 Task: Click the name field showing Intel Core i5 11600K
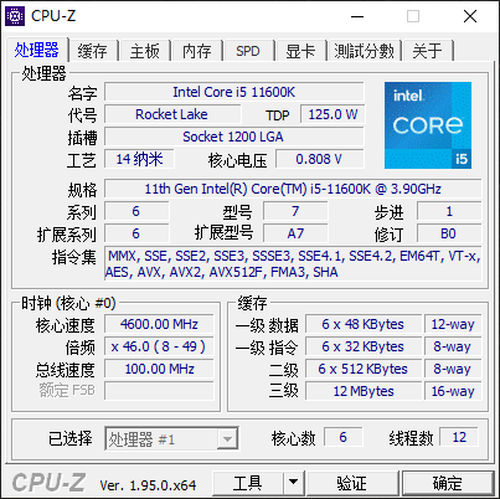click(234, 92)
